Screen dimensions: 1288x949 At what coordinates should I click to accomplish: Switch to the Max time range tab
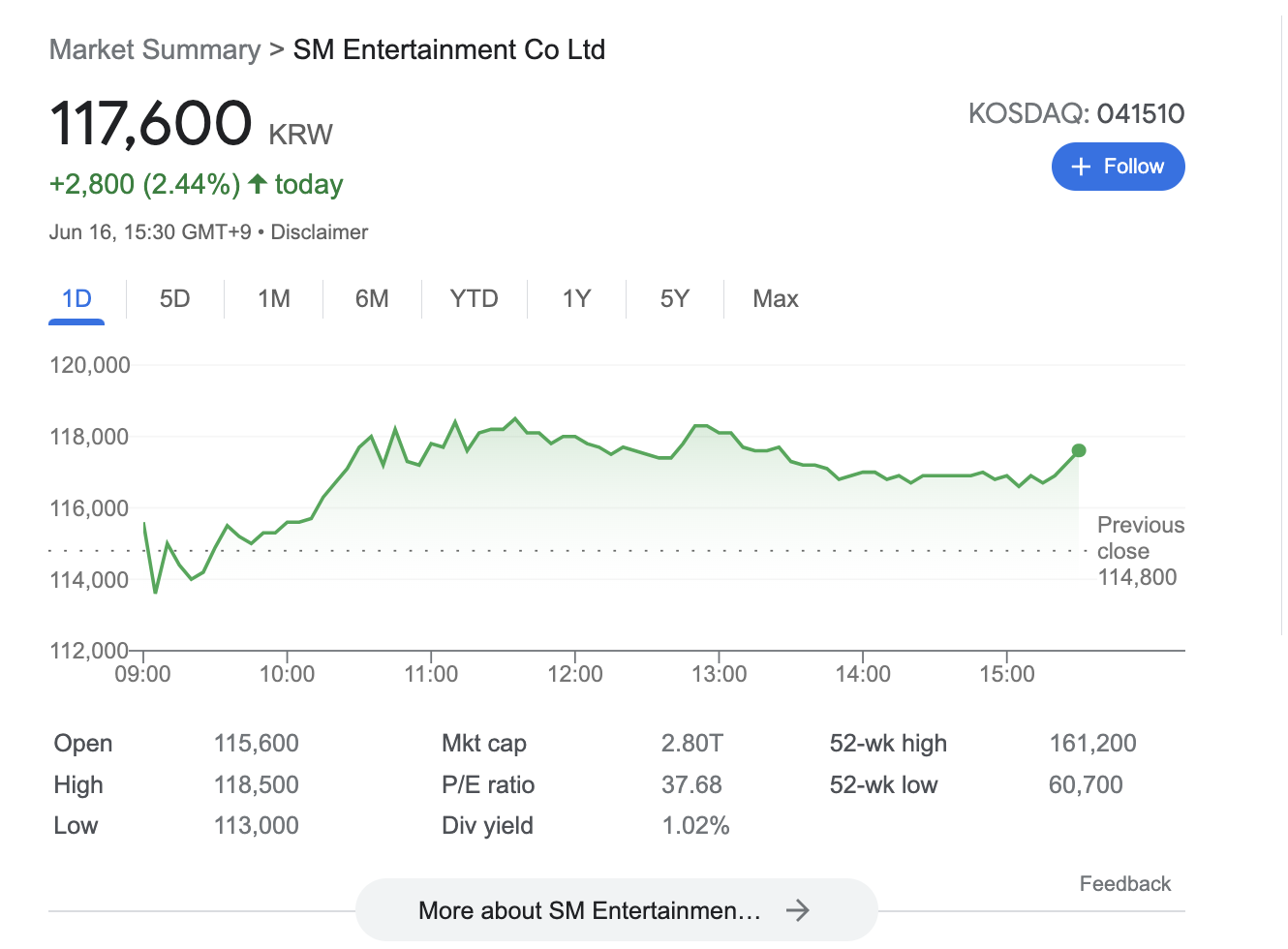tap(776, 298)
